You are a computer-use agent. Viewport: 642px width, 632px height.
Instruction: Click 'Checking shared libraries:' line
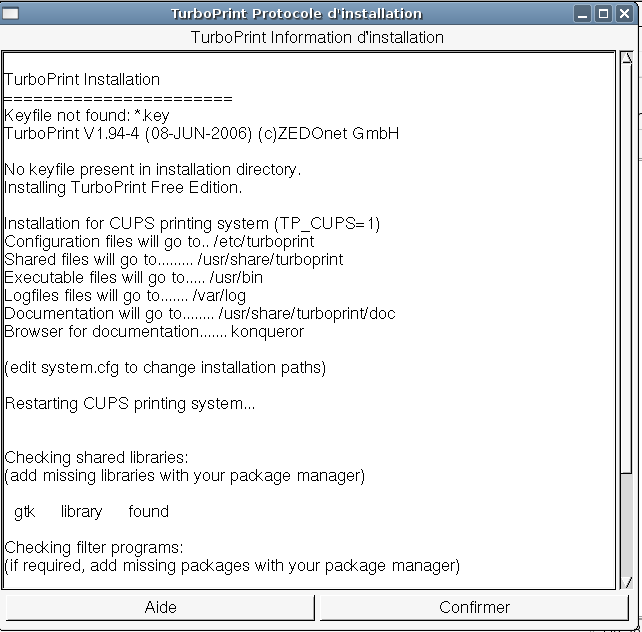[96, 458]
